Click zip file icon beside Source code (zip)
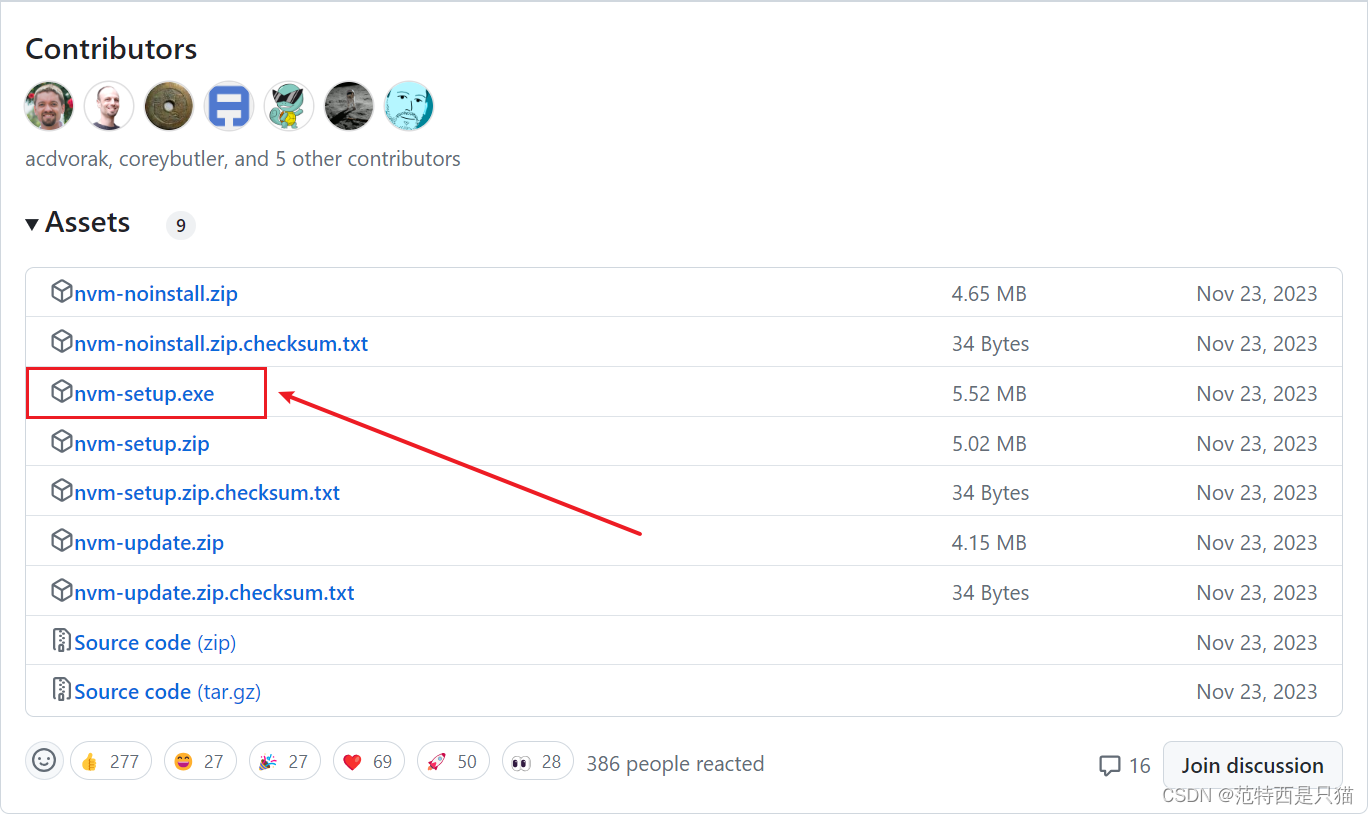This screenshot has width=1369, height=815. [62, 641]
